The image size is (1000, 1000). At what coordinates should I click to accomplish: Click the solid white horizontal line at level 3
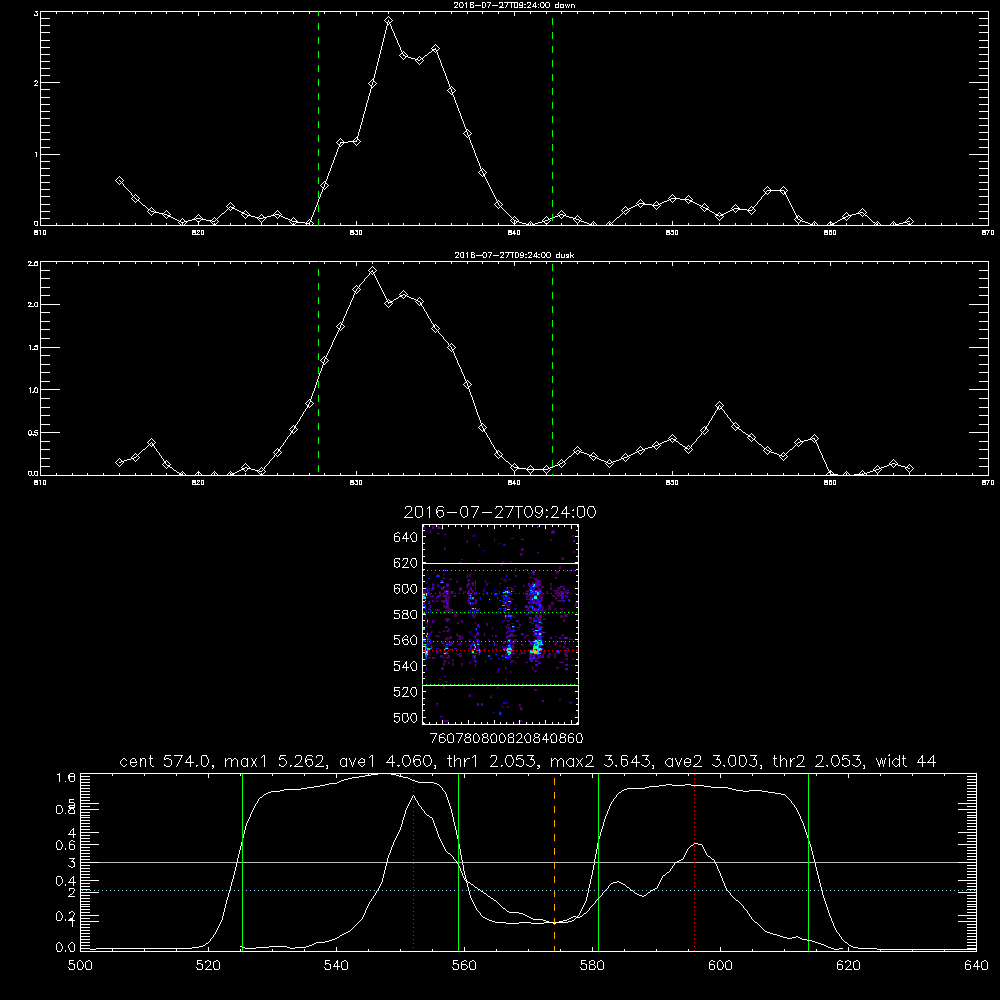pyautogui.click(x=529, y=862)
